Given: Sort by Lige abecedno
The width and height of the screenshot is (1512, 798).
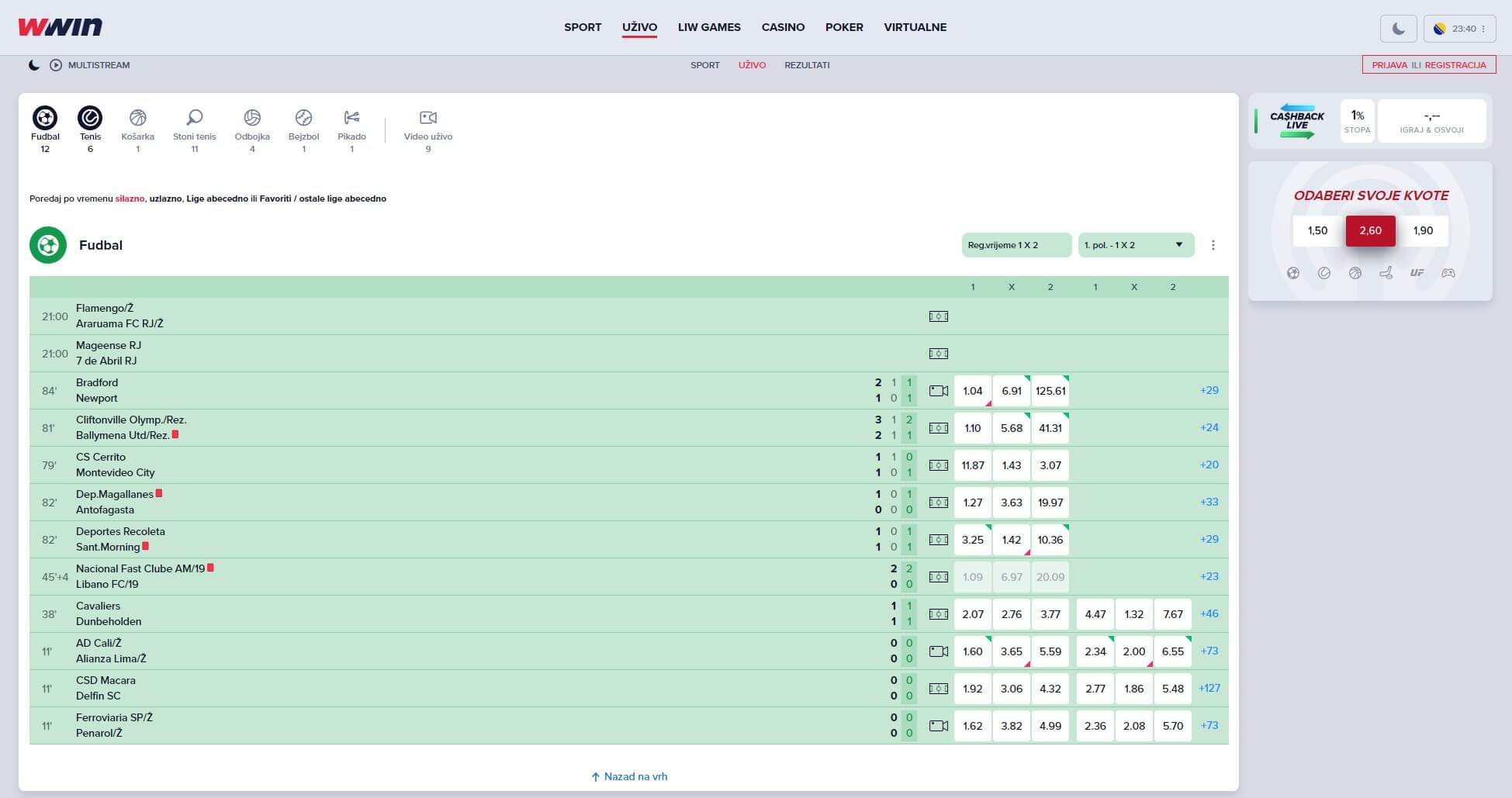Looking at the screenshot, I should (217, 199).
